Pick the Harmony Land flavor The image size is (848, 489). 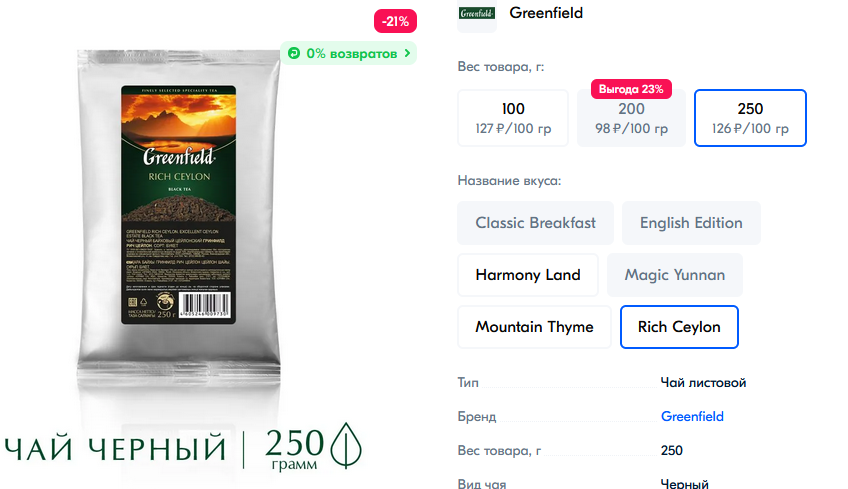[528, 275]
